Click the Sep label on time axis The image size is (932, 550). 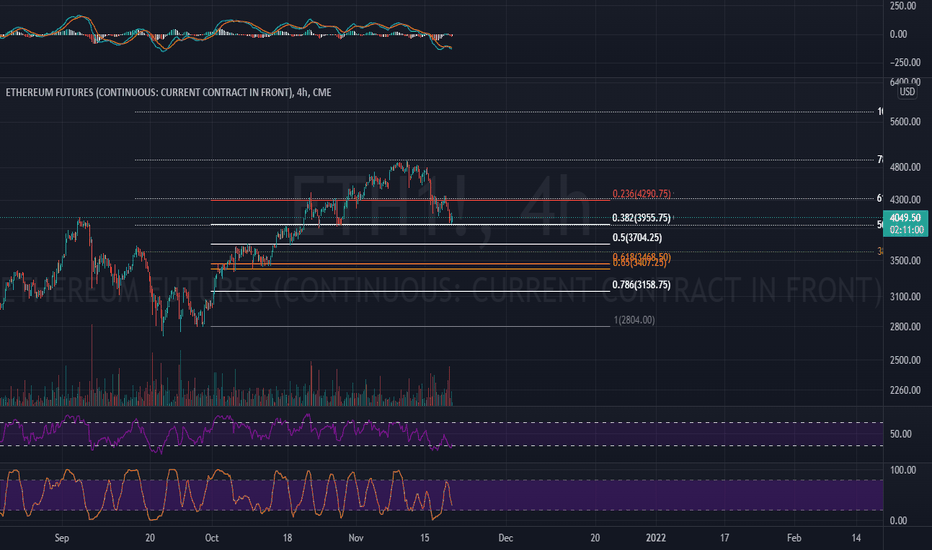[x=62, y=538]
